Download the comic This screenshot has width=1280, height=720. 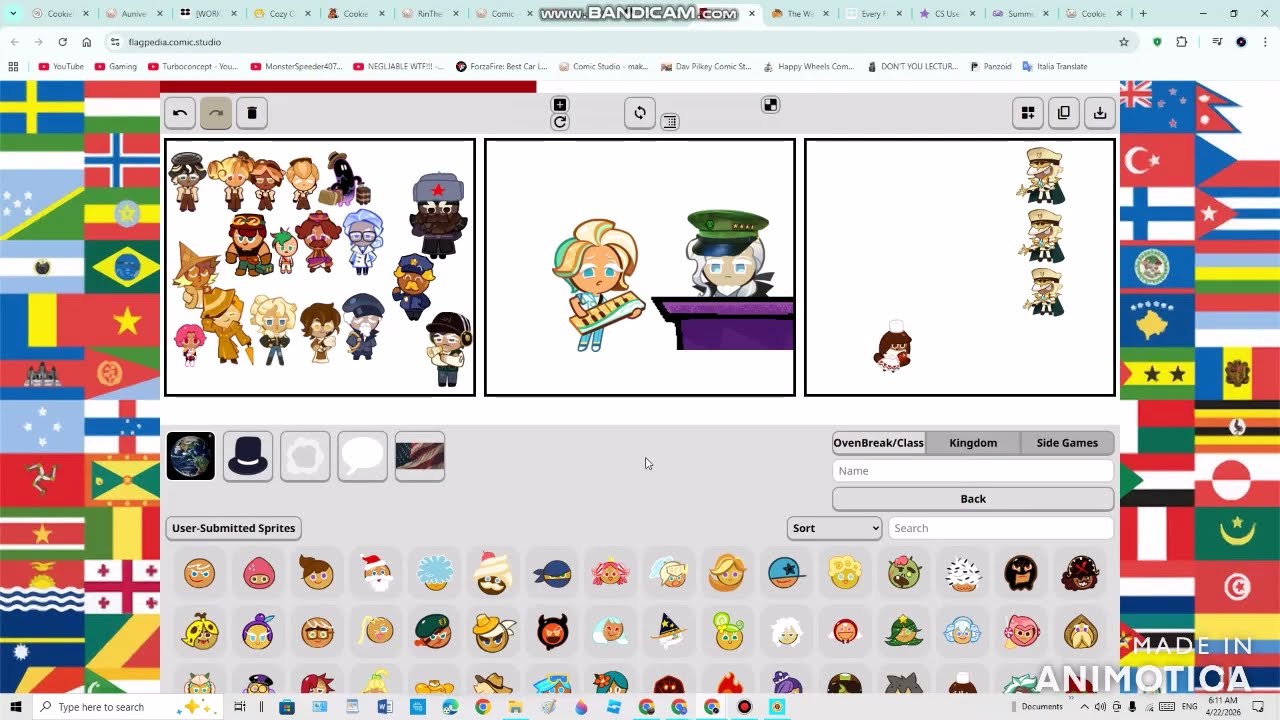[x=1100, y=113]
